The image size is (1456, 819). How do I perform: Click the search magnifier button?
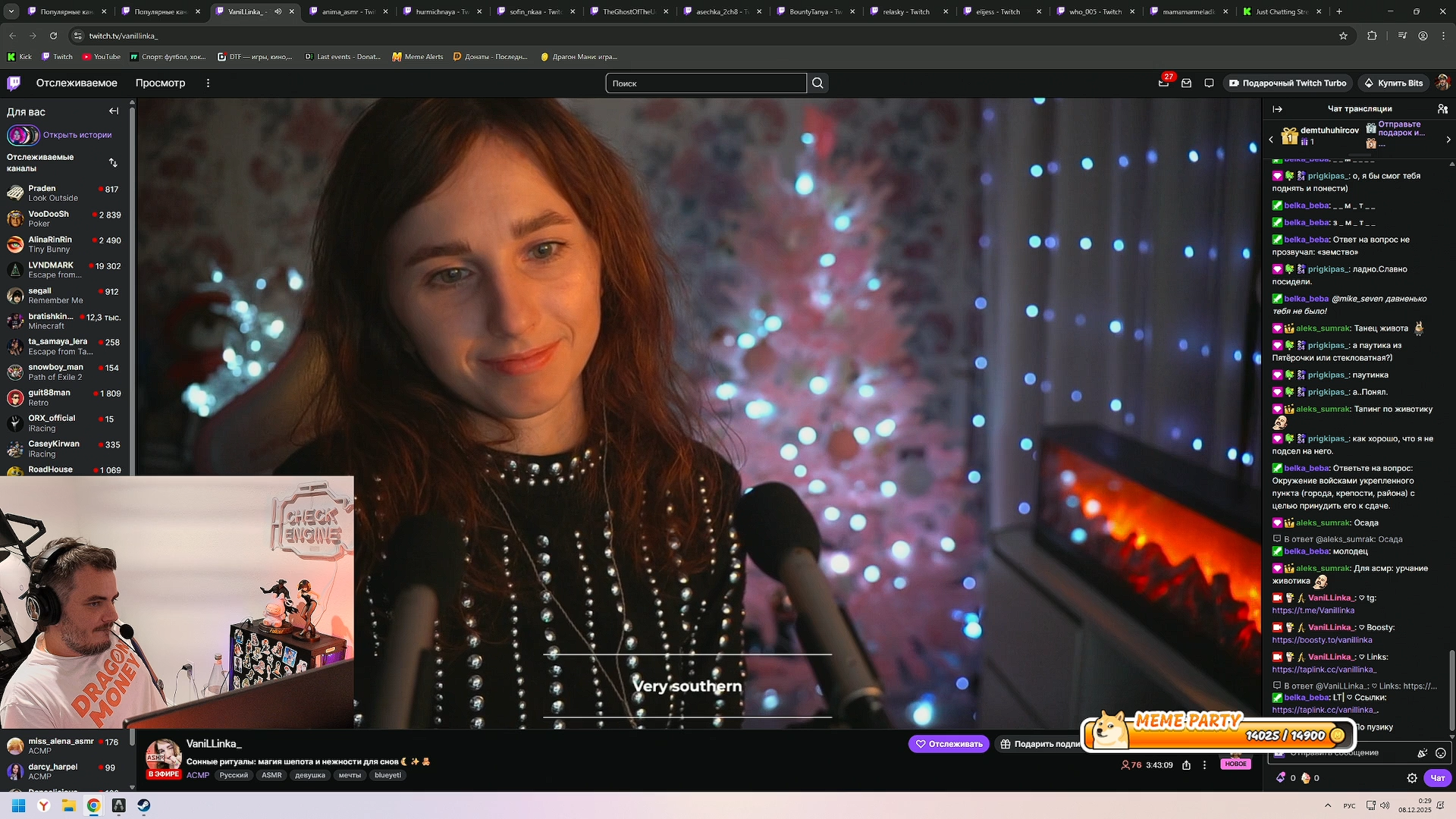point(817,83)
